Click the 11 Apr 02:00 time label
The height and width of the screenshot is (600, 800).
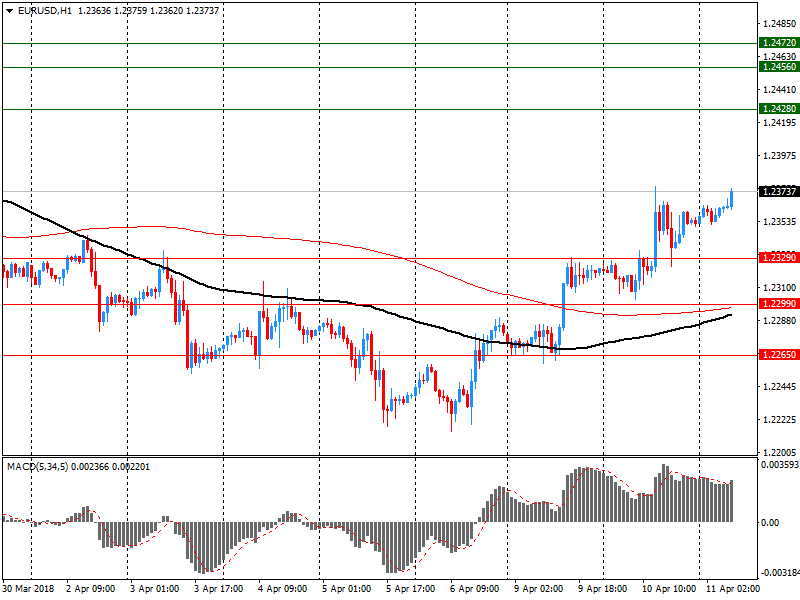(733, 589)
